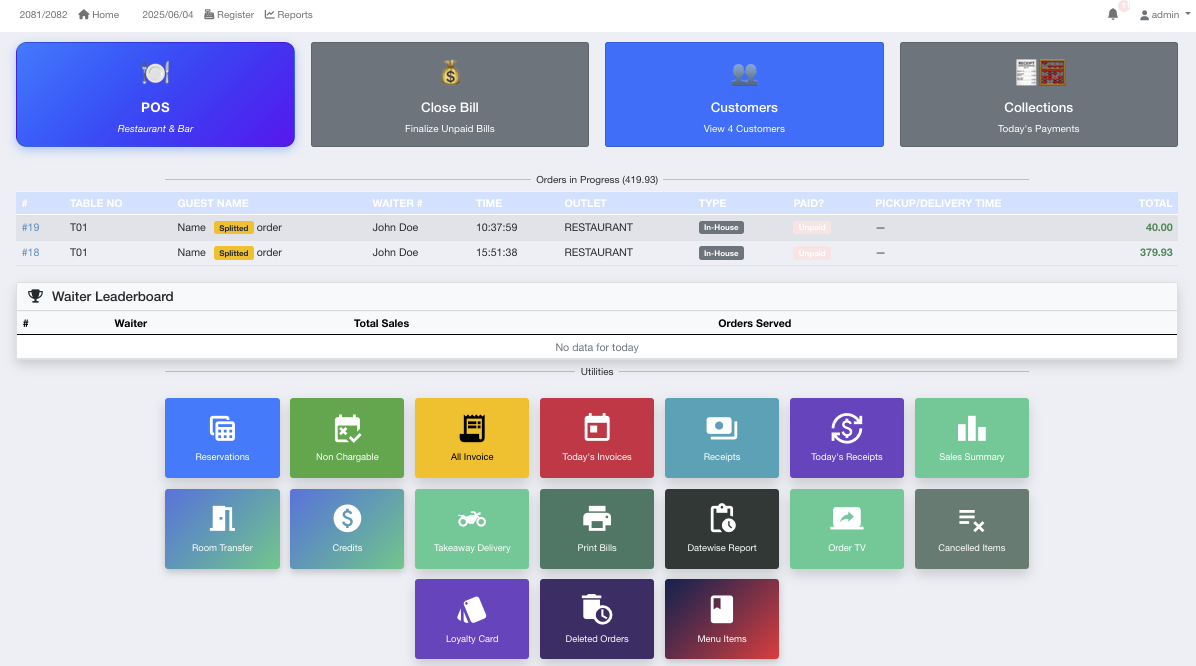Open the Deleted Orders tile

click(596, 619)
